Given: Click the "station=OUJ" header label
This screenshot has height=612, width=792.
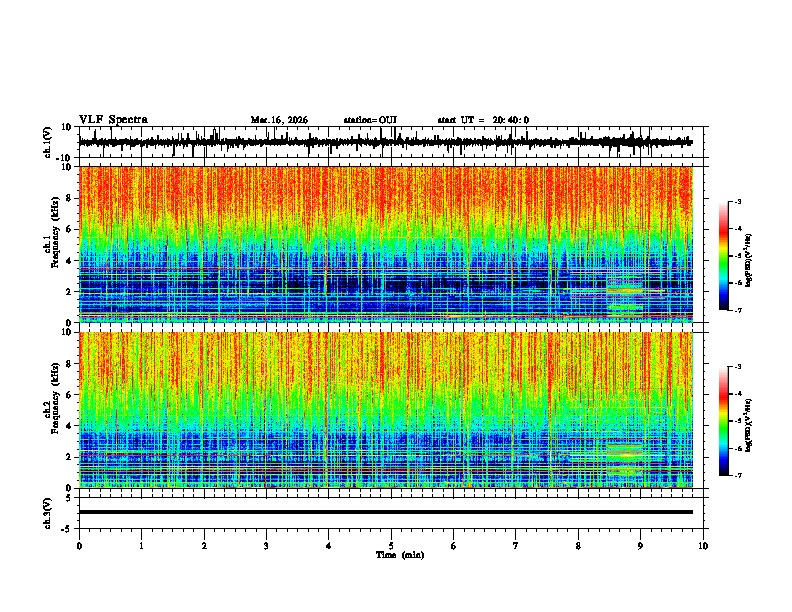Looking at the screenshot, I should 370,120.
